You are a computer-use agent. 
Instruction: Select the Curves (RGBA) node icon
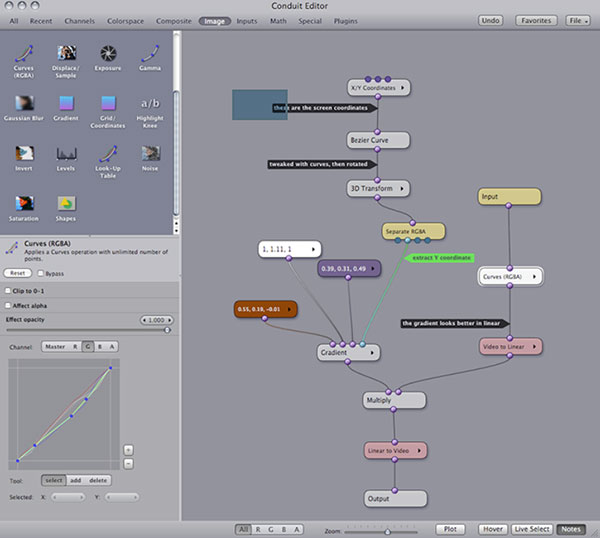[24, 54]
